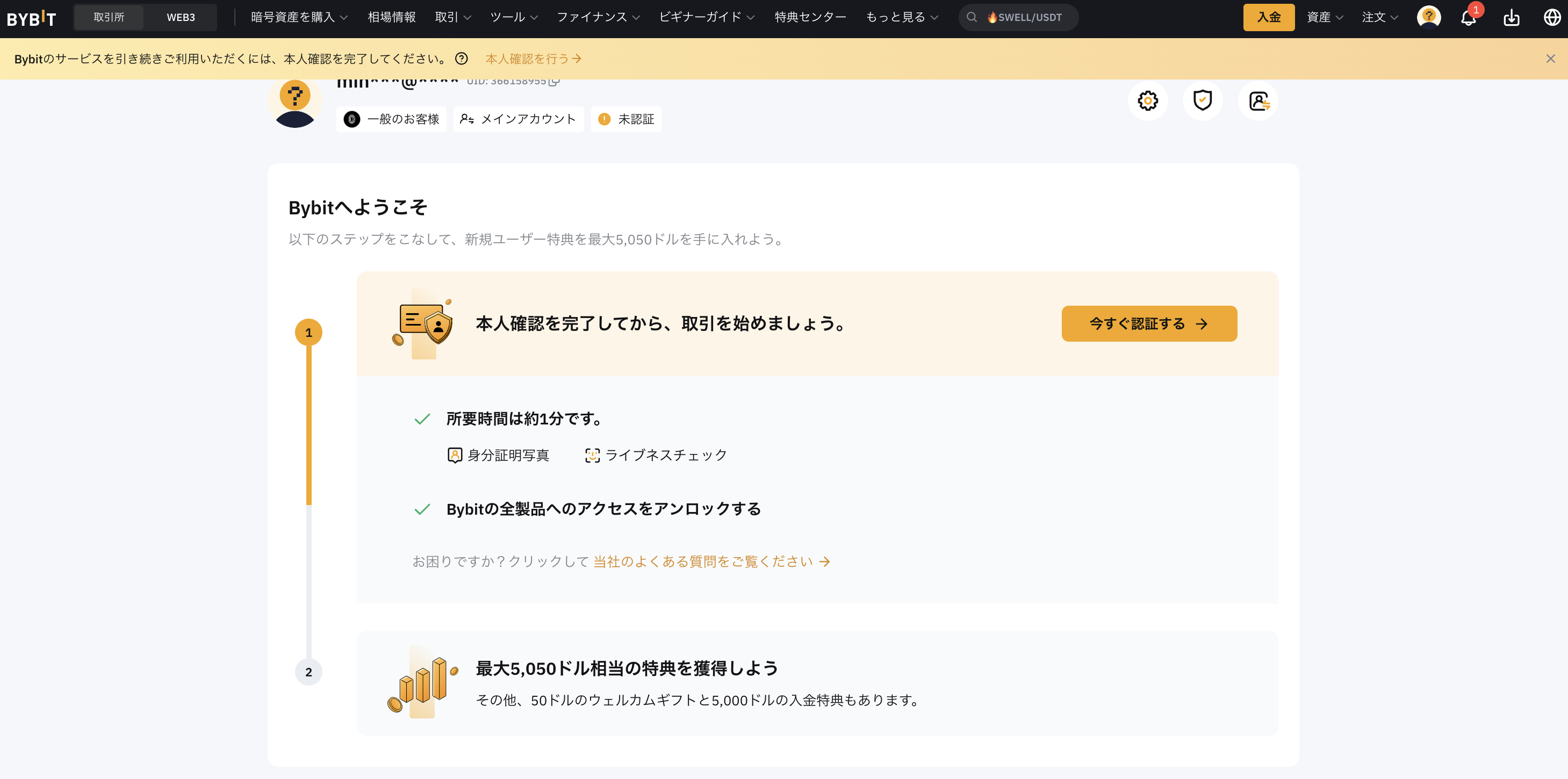
Task: Click the 入金 deposit button
Action: tap(1269, 18)
